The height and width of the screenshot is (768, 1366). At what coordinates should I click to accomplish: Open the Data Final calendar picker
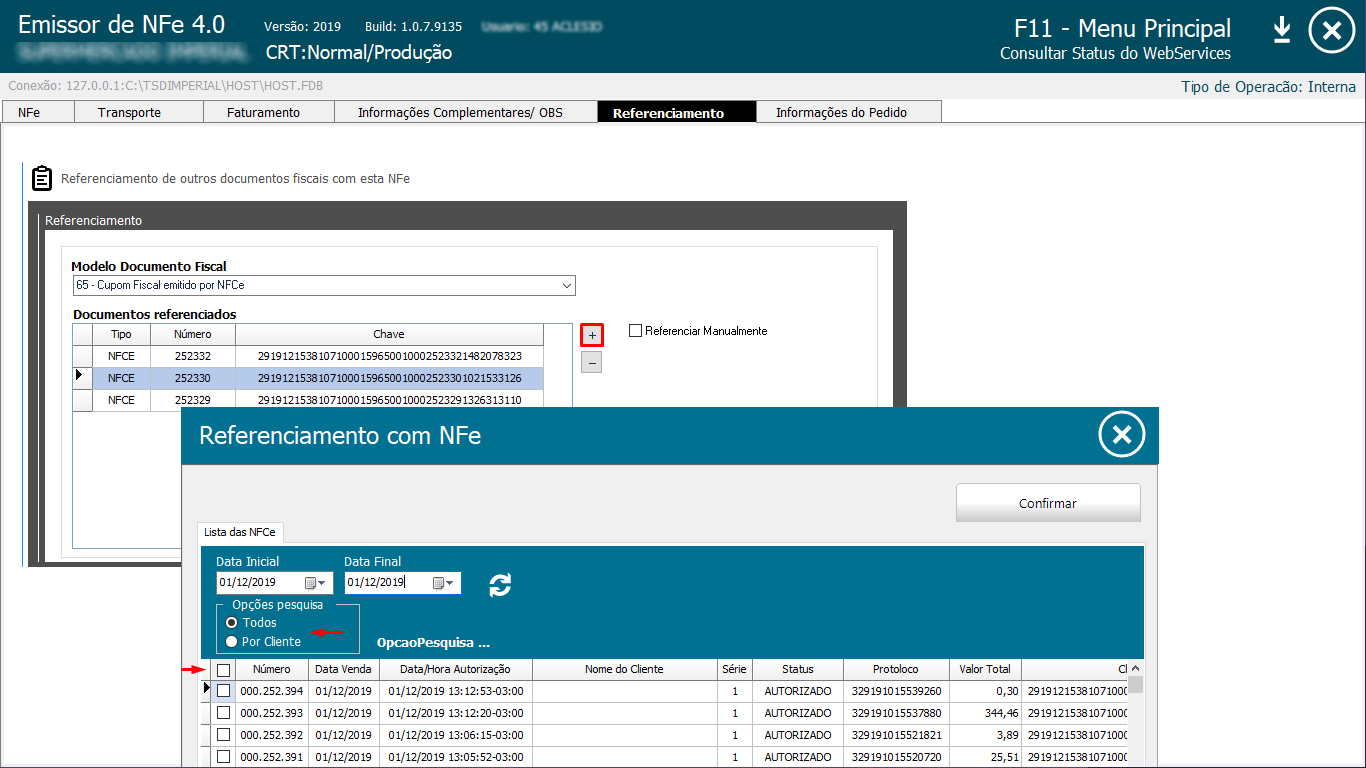pos(443,582)
